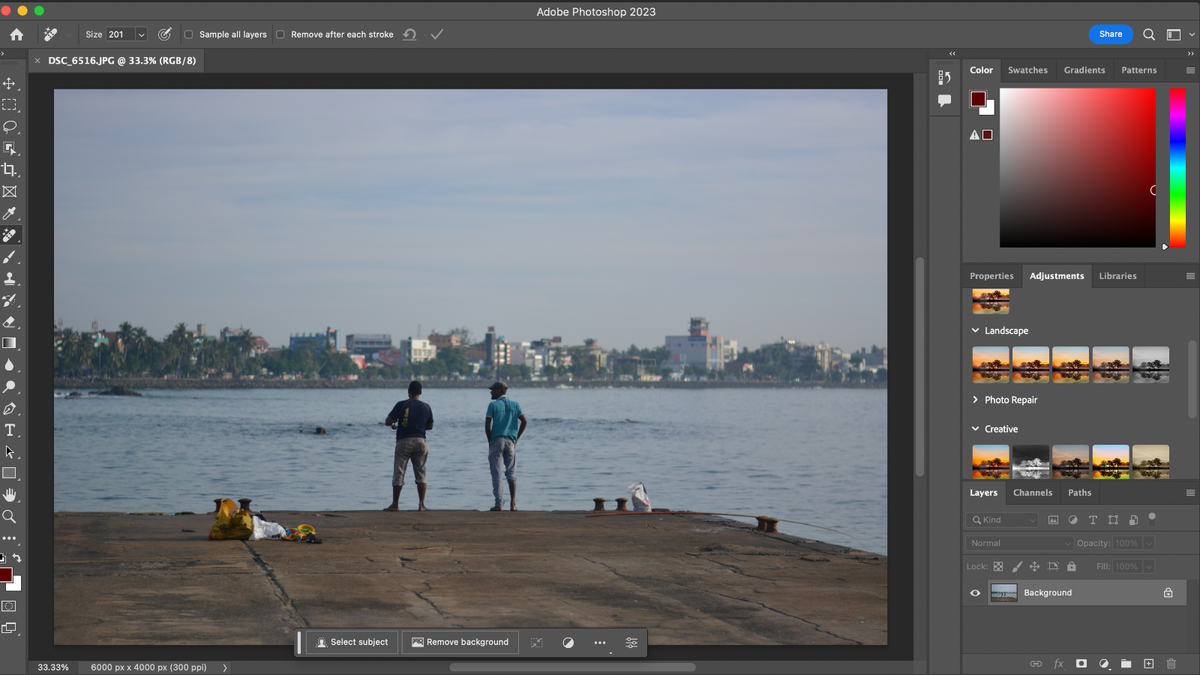This screenshot has width=1200, height=675.
Task: Collapse the Landscape adjustments section
Action: click(975, 330)
